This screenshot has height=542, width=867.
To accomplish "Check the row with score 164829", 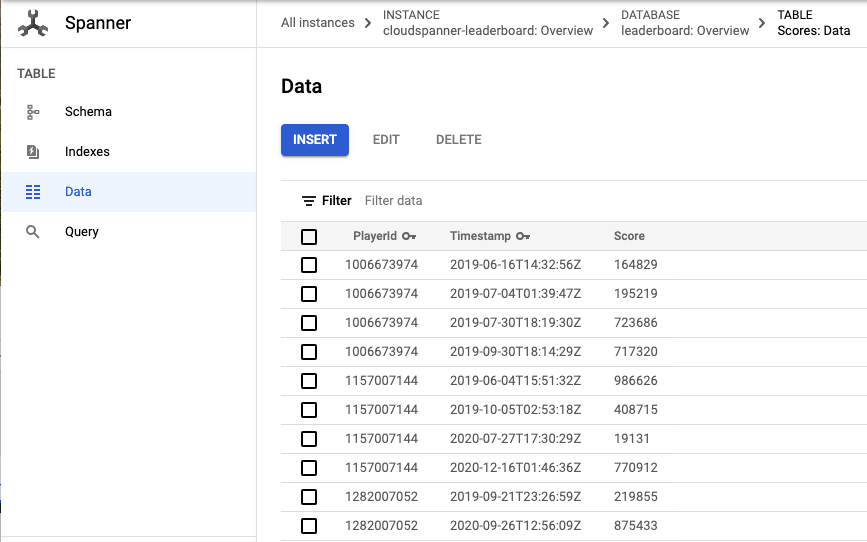I will (309, 265).
